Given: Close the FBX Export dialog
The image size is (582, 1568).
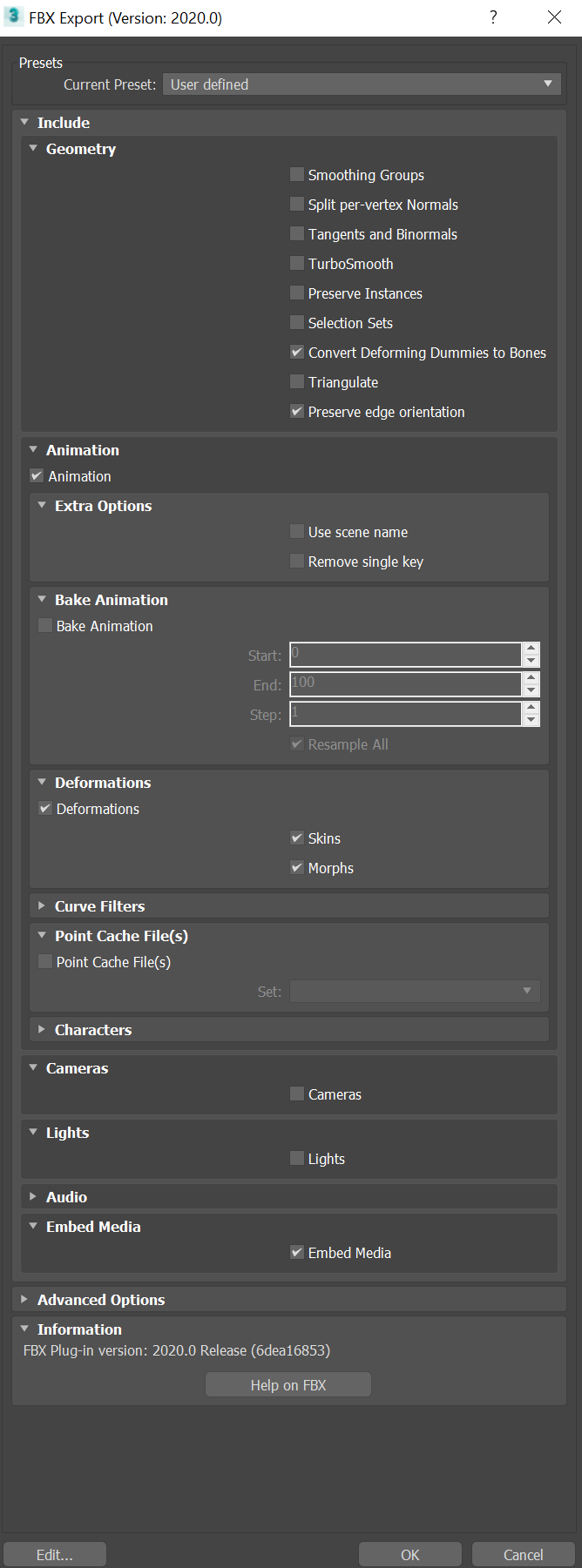Looking at the screenshot, I should [x=554, y=17].
